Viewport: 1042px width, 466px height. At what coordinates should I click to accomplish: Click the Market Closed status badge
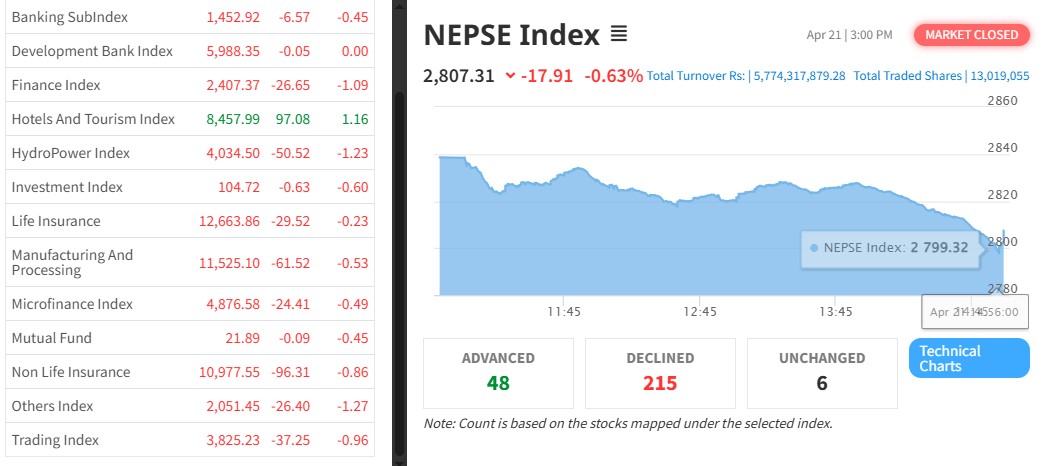pyautogui.click(x=971, y=35)
